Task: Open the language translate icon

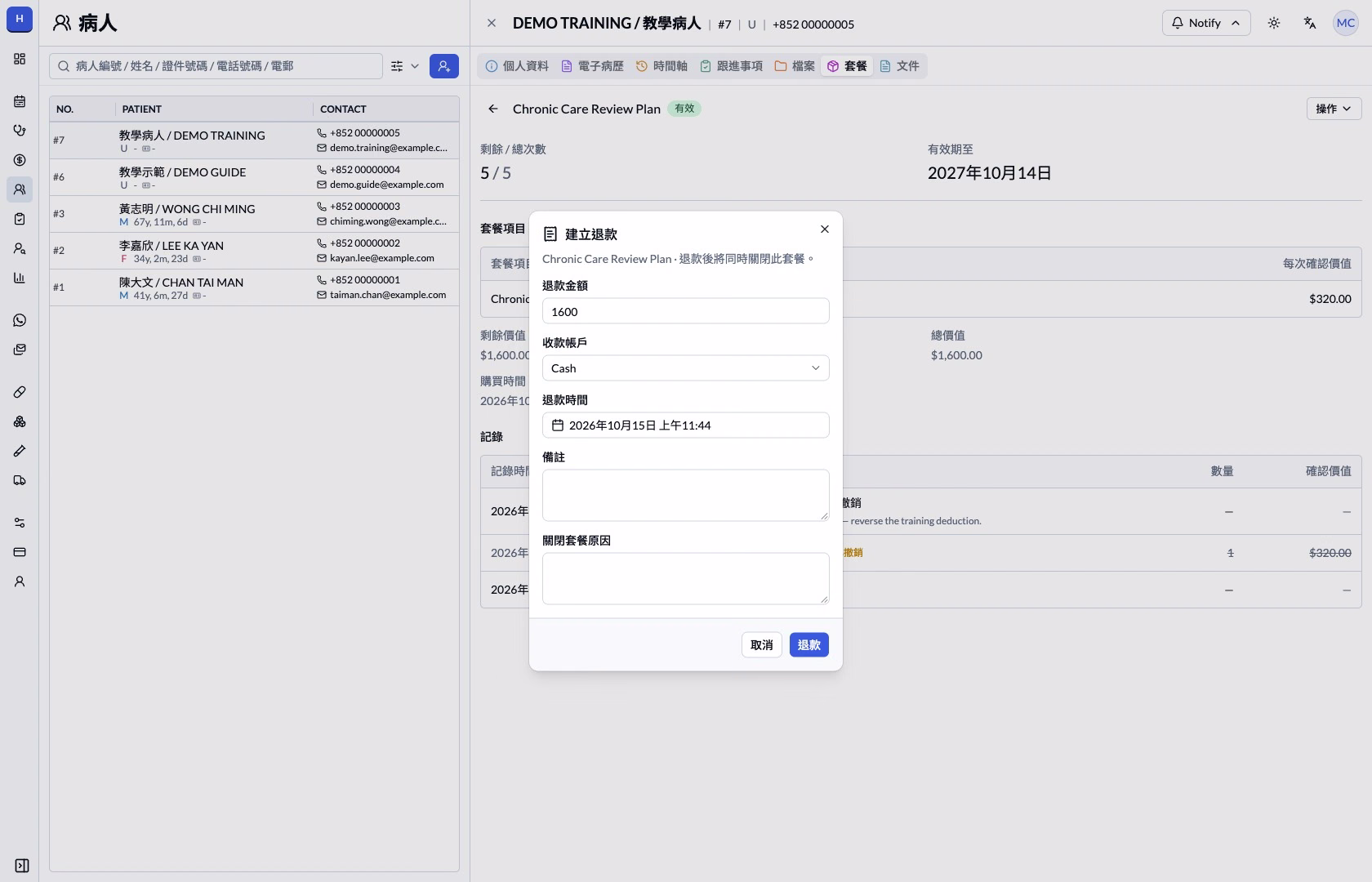Action: pos(1310,23)
